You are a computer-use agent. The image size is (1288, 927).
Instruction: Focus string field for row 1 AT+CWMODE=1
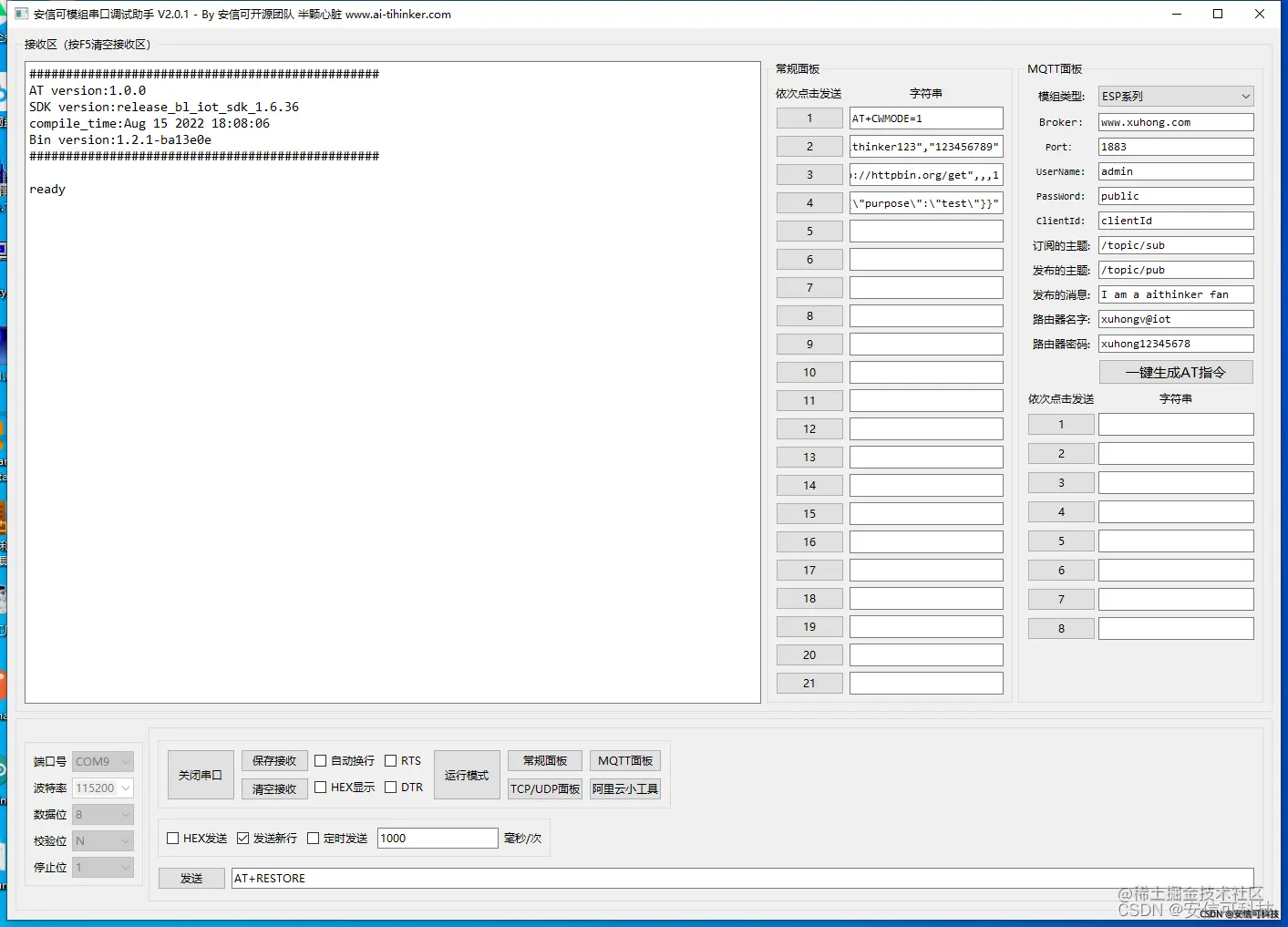coord(926,118)
